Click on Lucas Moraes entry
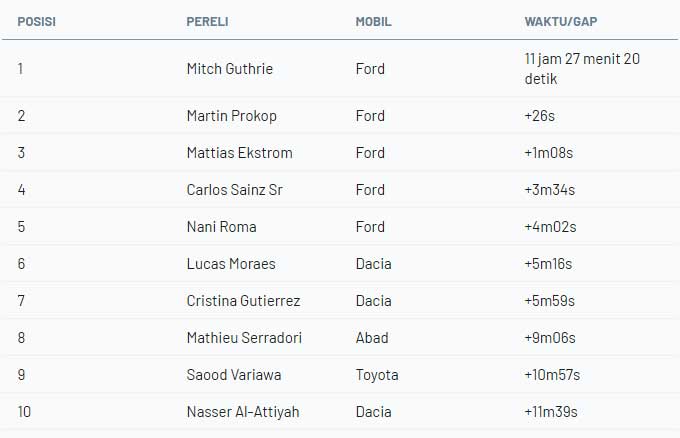 [231, 264]
